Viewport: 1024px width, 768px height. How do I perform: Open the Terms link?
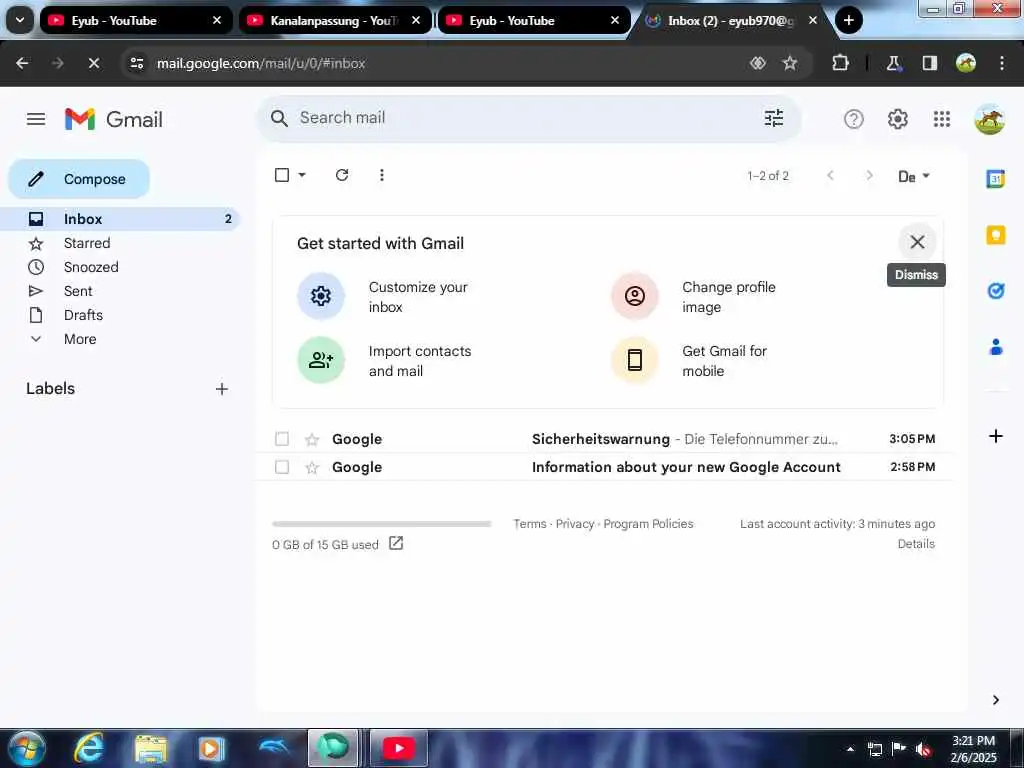(530, 524)
